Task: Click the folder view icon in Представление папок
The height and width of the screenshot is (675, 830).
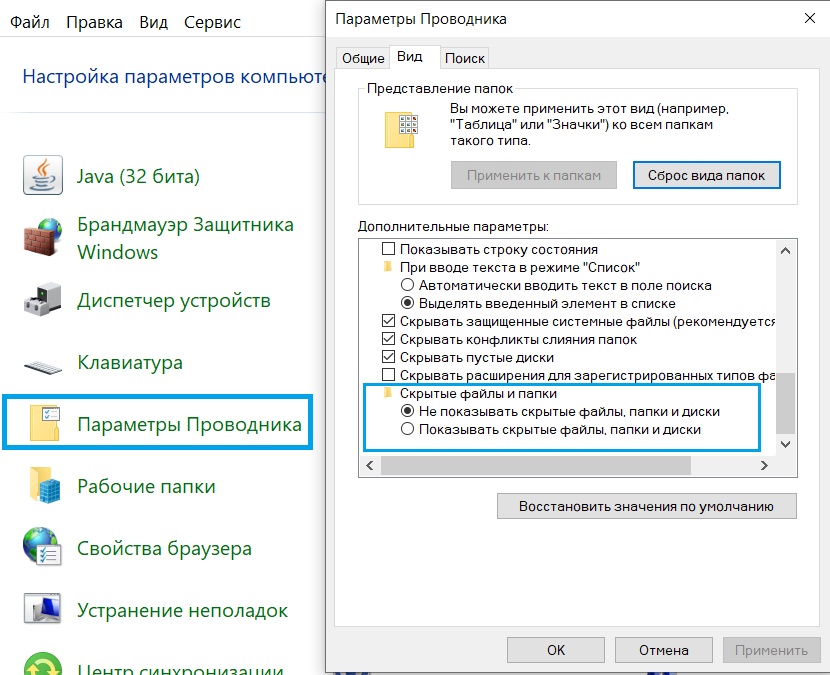Action: click(401, 130)
